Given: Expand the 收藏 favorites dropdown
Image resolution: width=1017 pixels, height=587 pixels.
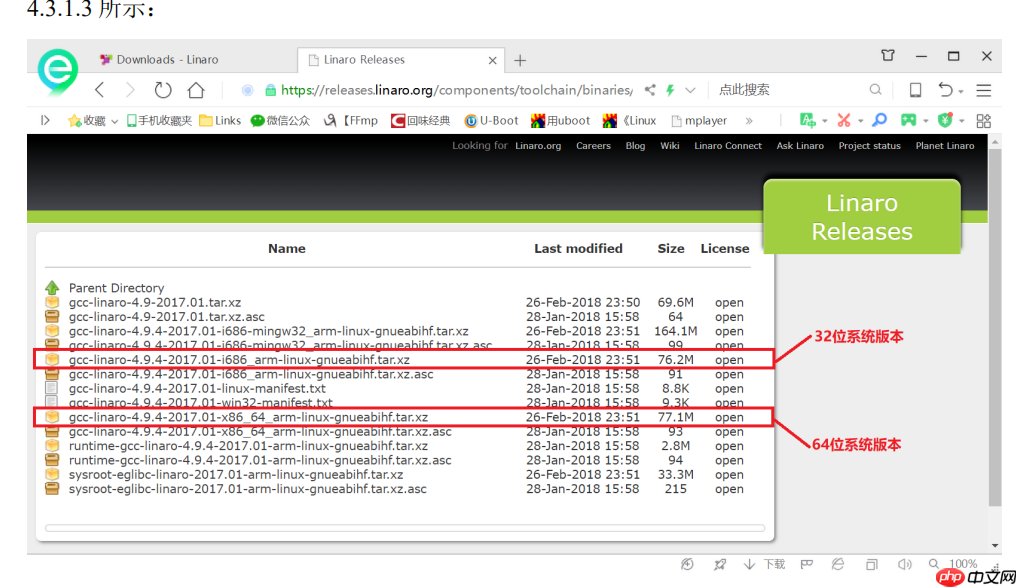Looking at the screenshot, I should click(115, 121).
